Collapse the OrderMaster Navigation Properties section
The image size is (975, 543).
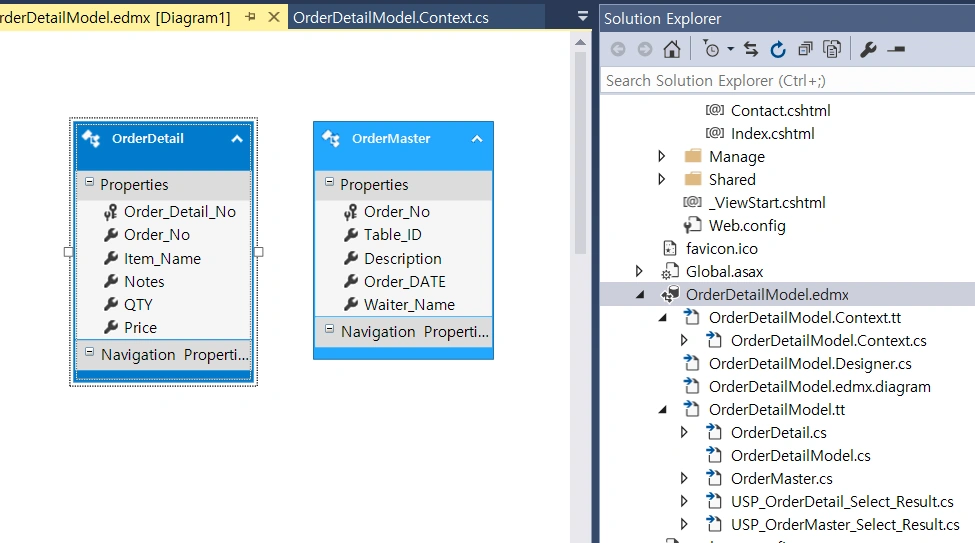pyautogui.click(x=330, y=329)
